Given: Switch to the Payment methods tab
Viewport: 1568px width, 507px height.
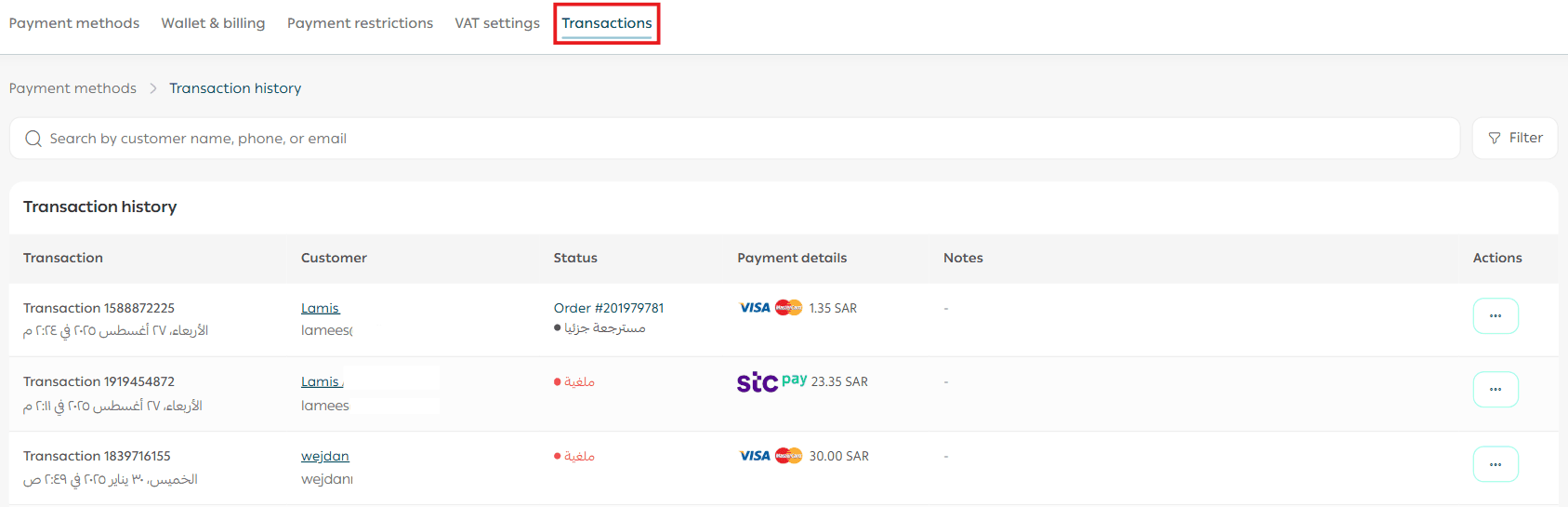Looking at the screenshot, I should click(x=74, y=23).
